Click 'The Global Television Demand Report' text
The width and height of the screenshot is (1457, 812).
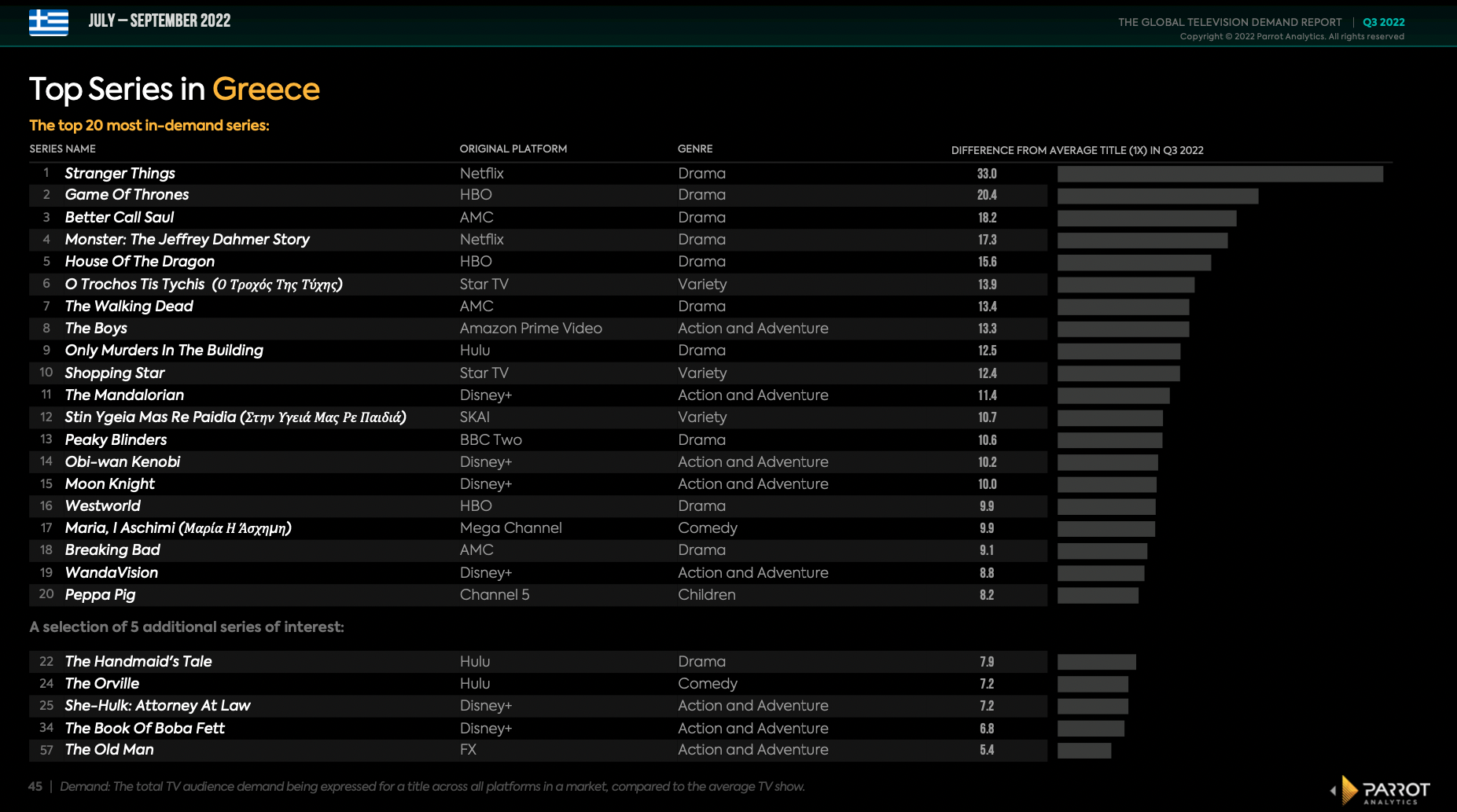click(x=1230, y=22)
